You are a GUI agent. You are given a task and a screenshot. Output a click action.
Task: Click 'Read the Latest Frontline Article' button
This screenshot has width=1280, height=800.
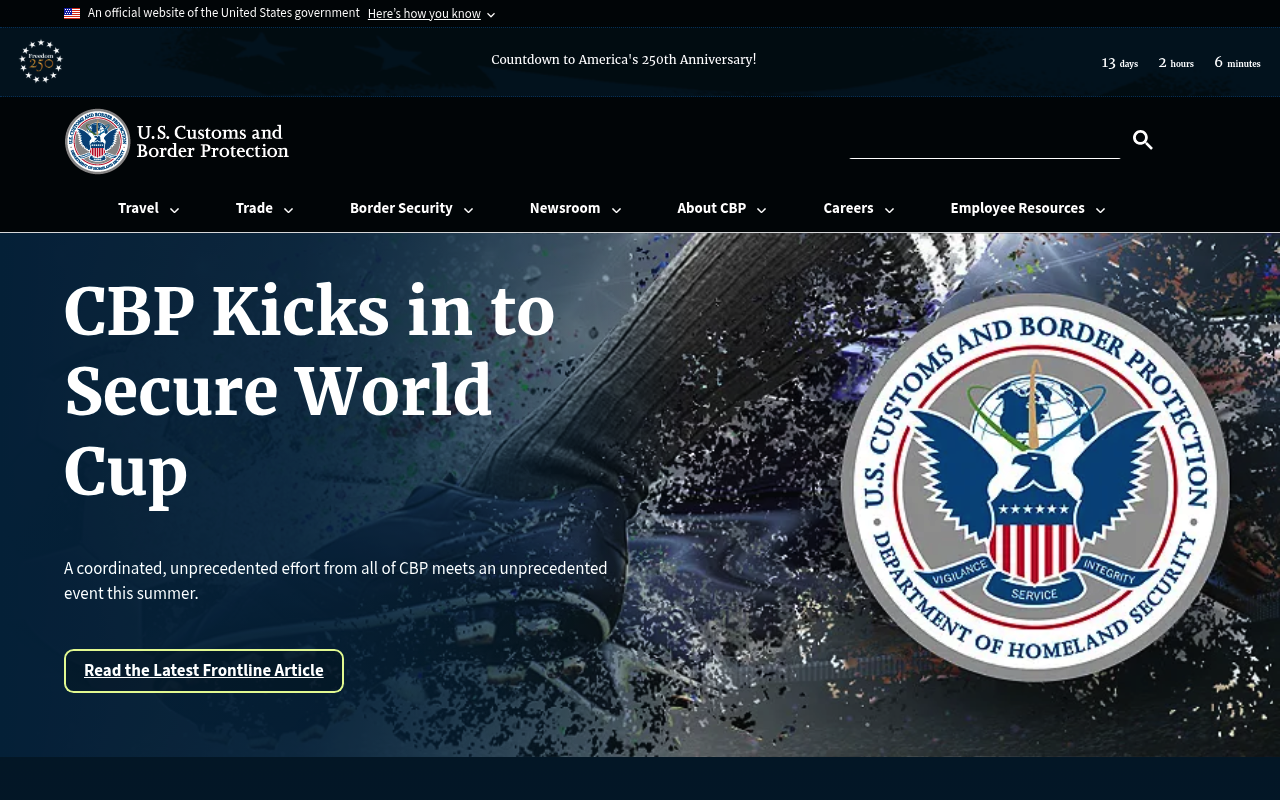[204, 671]
